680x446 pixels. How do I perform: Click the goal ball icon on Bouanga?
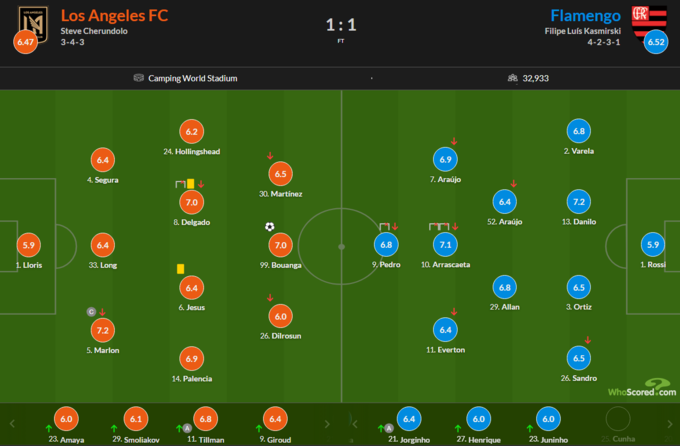(269, 227)
